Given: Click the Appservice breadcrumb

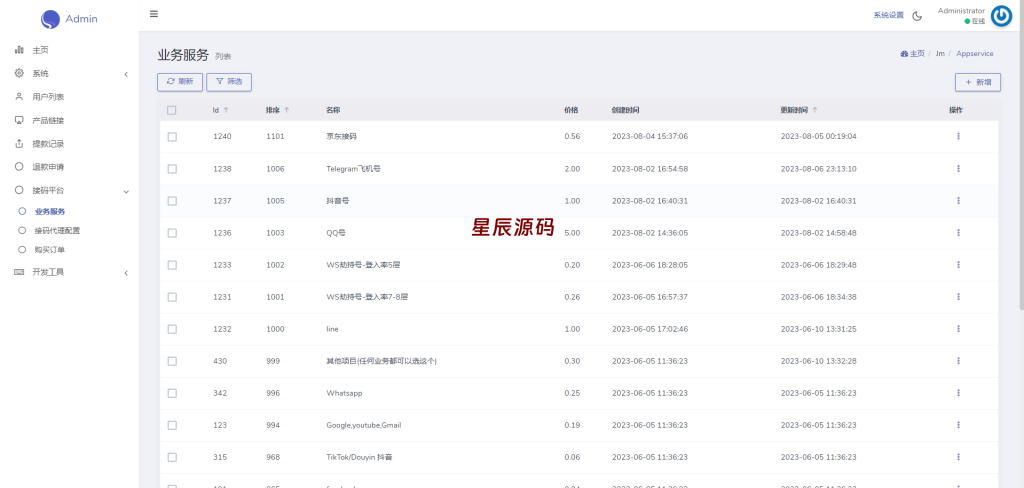Looking at the screenshot, I should [x=974, y=54].
